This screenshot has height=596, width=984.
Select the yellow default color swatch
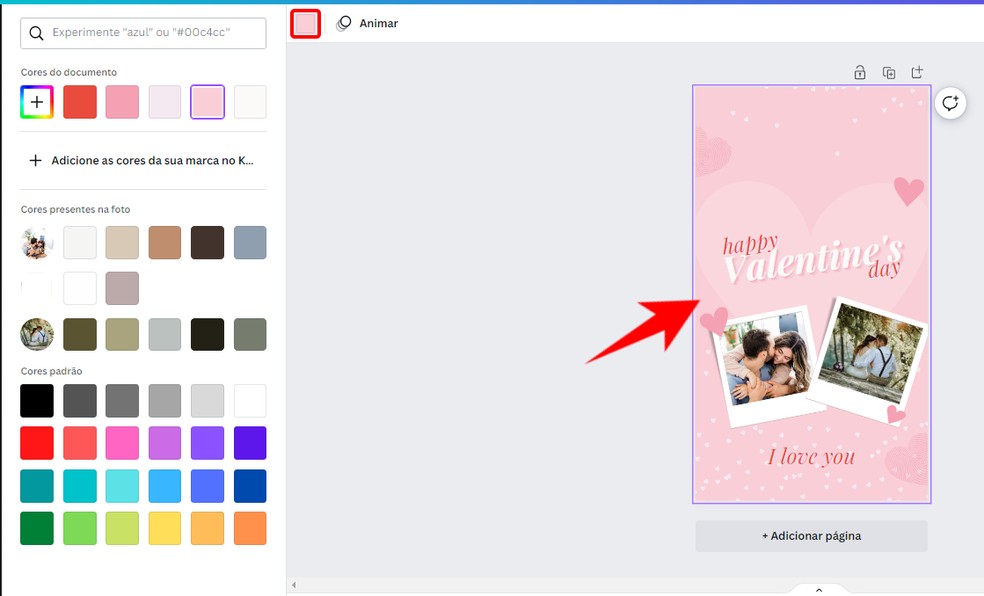pyautogui.click(x=164, y=528)
